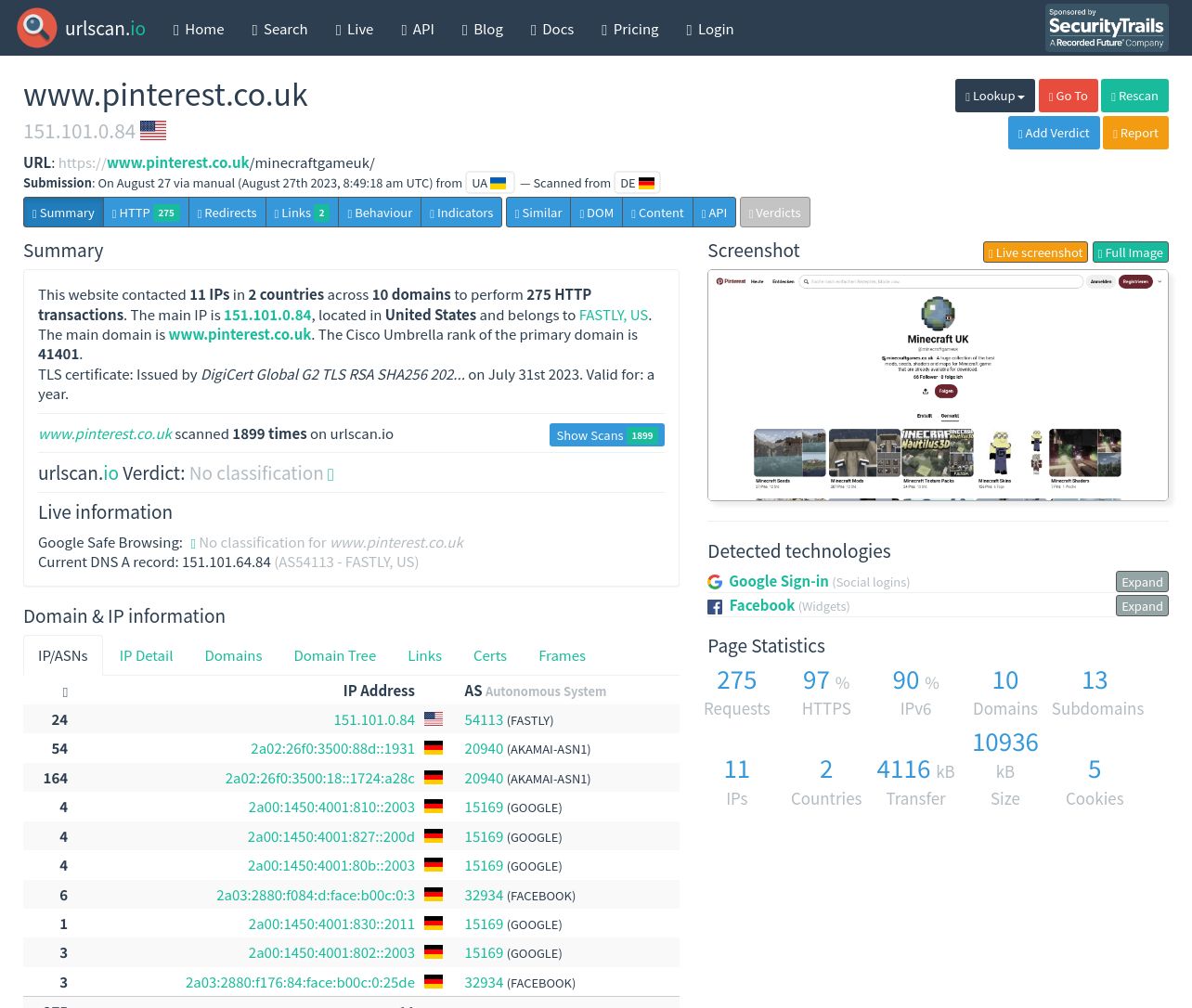Image resolution: width=1192 pixels, height=1008 pixels.
Task: Click the US flag in the 151.101.0.84 table row
Action: point(434,719)
